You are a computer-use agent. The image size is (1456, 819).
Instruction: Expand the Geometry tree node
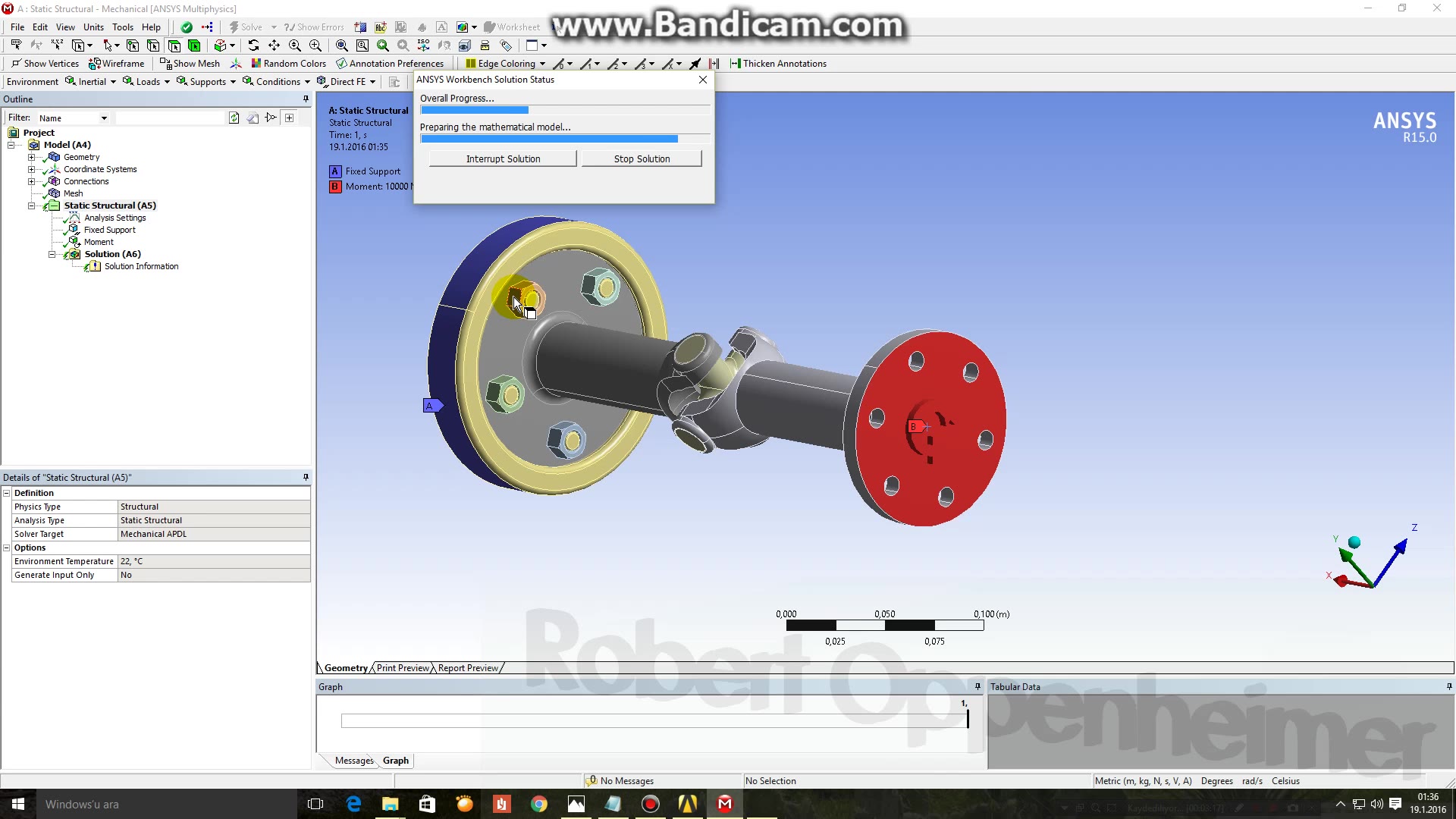(x=31, y=157)
